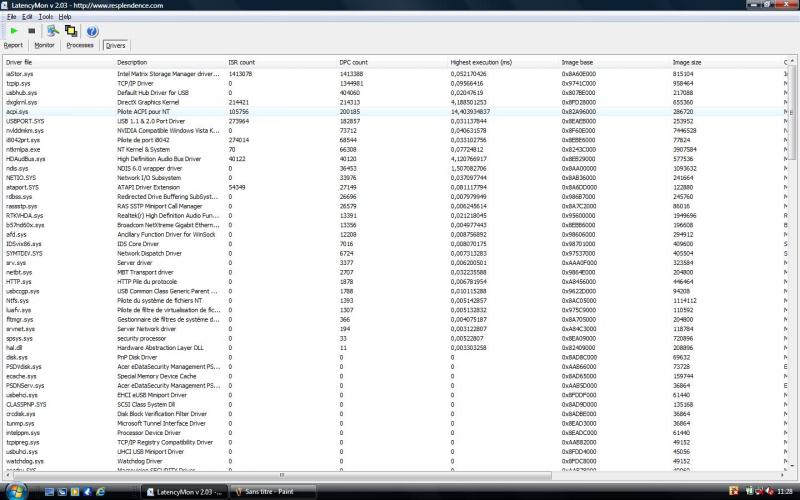Click the volume speaker tray icon
The height and width of the screenshot is (500, 800).
coord(769,492)
